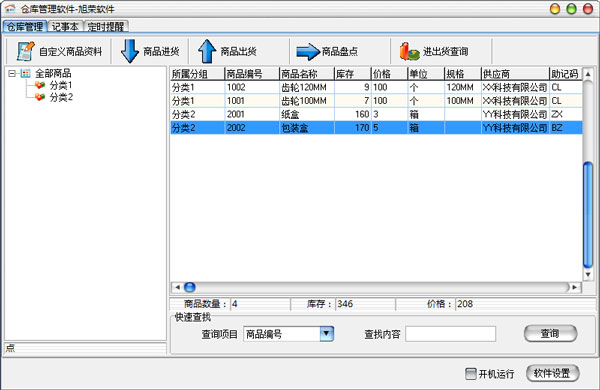Screen dimensions: 600x390
Task: Select the 纸盒 product row
Action: tap(376, 114)
